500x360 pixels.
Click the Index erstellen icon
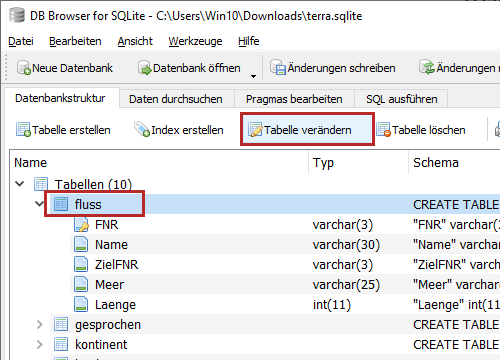tap(142, 129)
